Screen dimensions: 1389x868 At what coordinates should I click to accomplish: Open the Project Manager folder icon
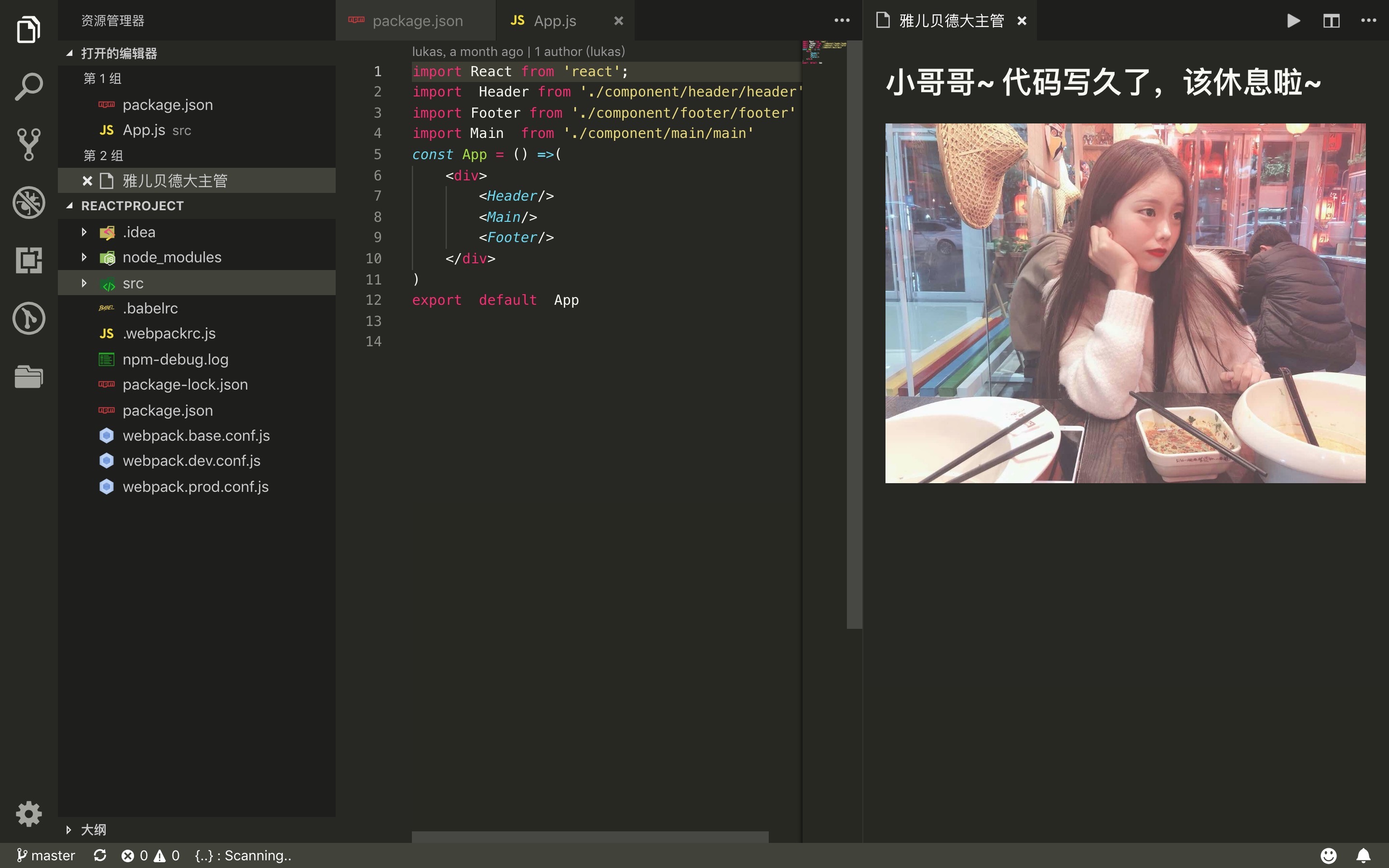click(29, 377)
